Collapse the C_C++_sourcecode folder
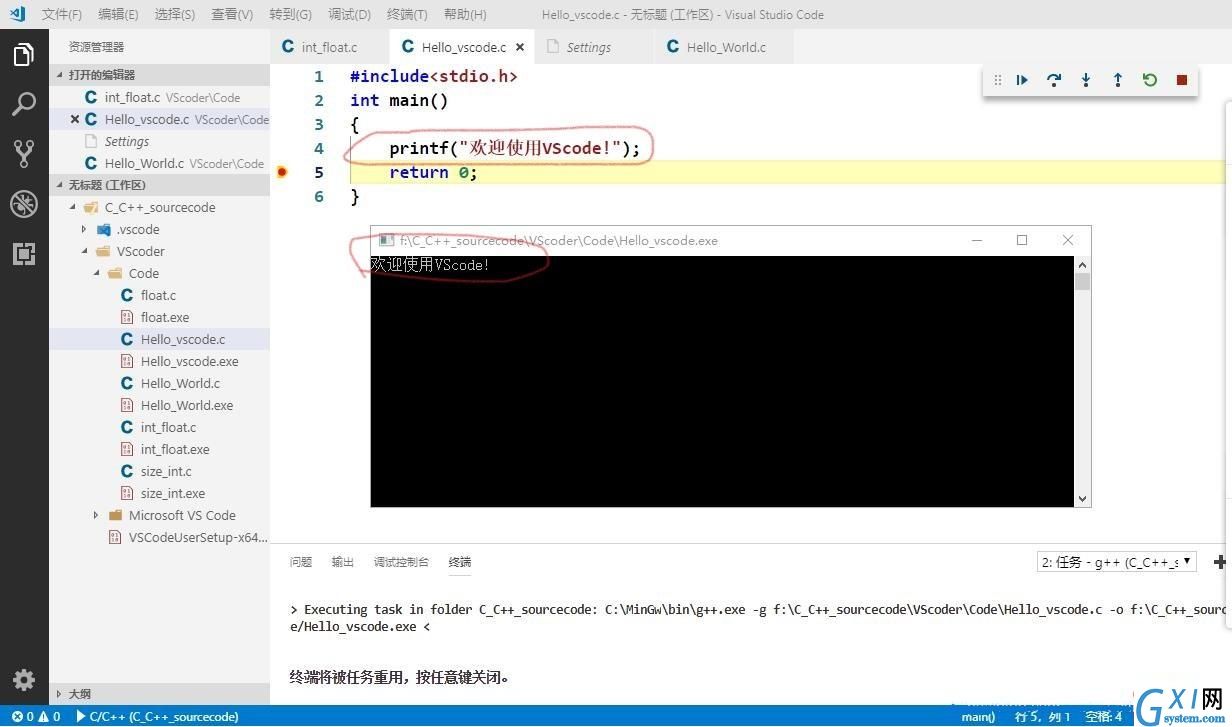Image resolution: width=1232 pixels, height=727 pixels. click(73, 207)
